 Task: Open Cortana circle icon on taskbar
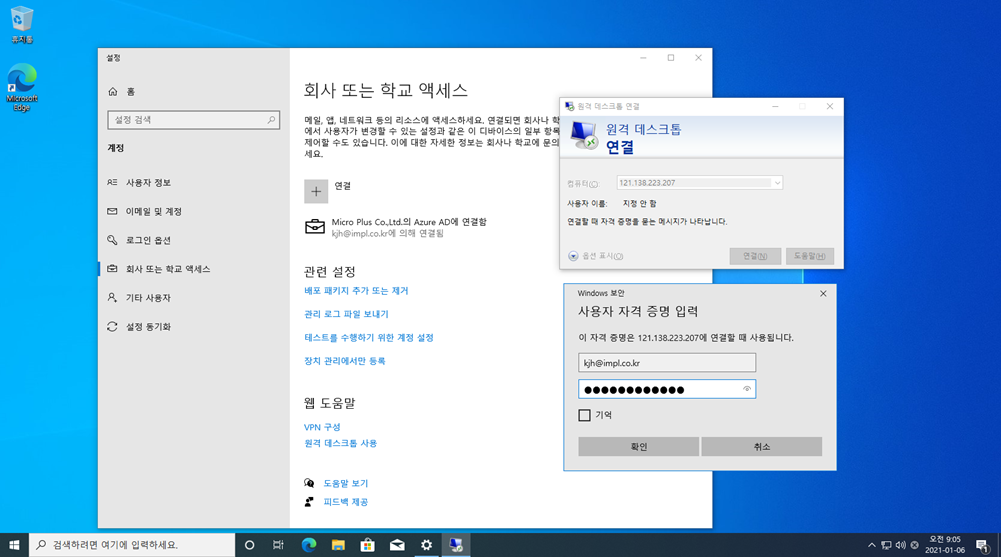pos(250,545)
